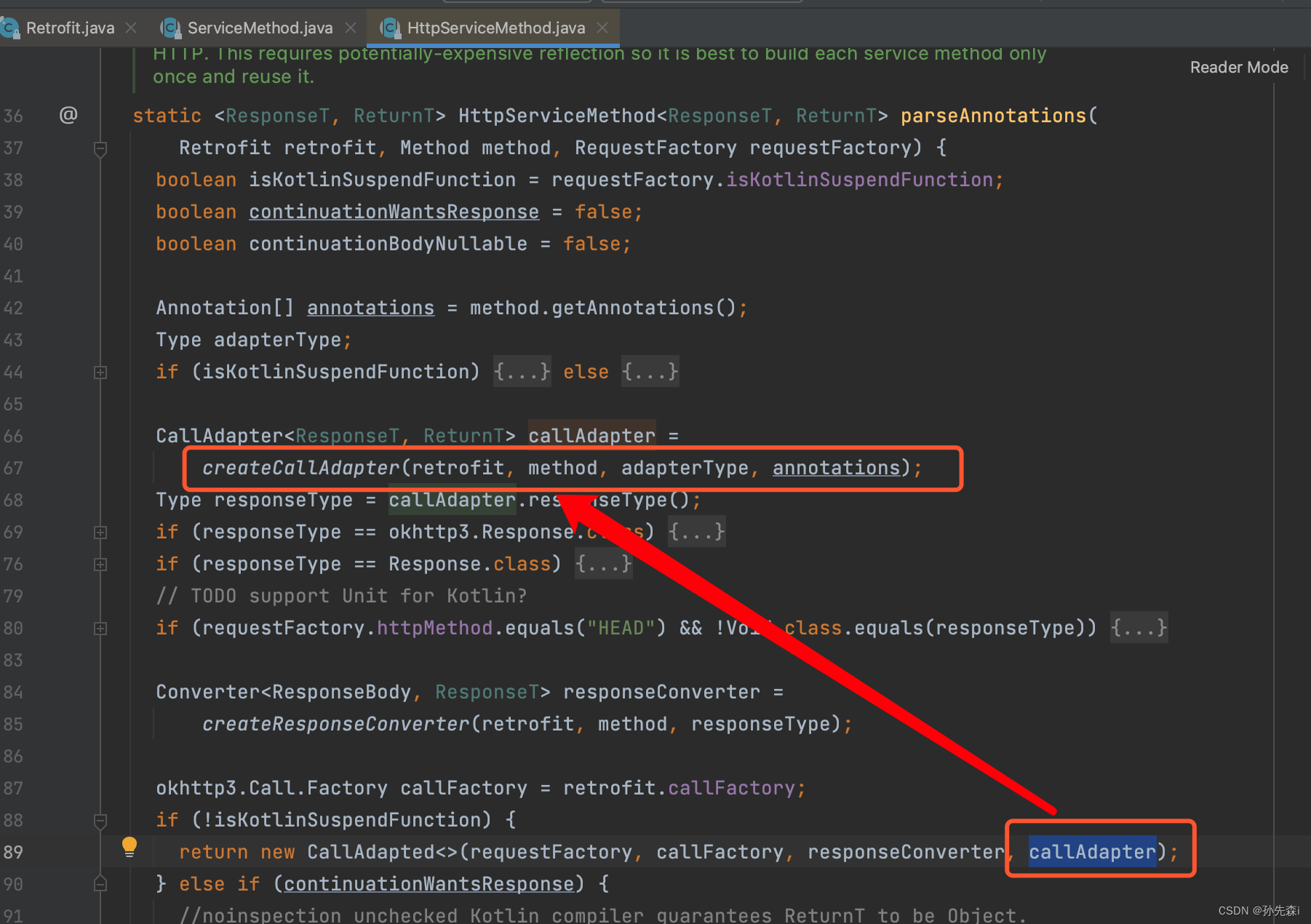The height and width of the screenshot is (924, 1311).
Task: Click the Retrofit.java class file icon
Action: (x=10, y=28)
